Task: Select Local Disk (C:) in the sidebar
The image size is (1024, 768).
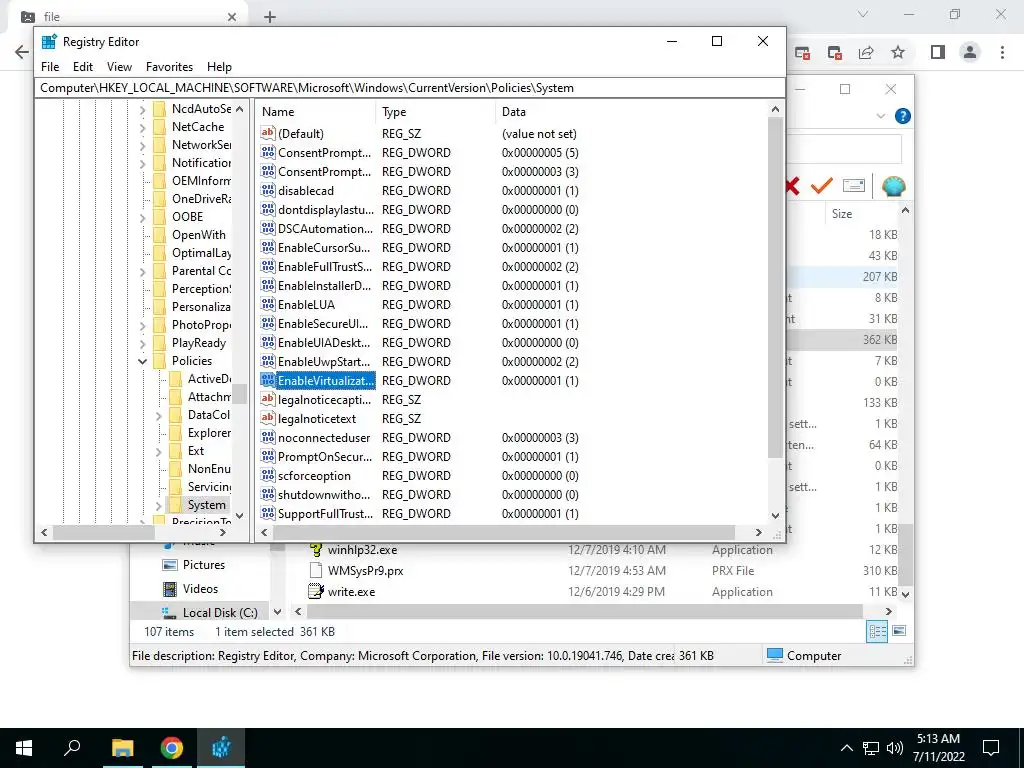Action: 219,613
